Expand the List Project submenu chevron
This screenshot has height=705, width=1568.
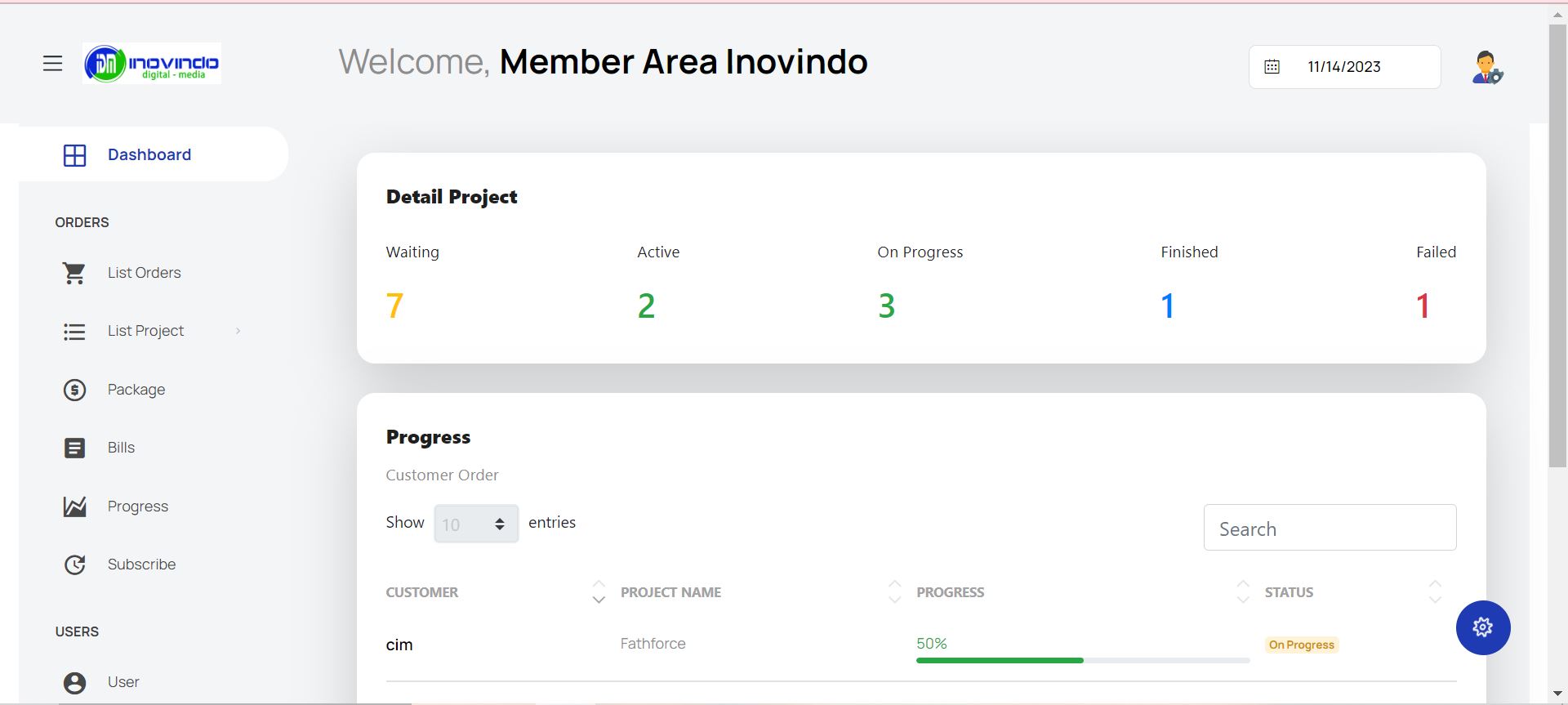click(238, 331)
